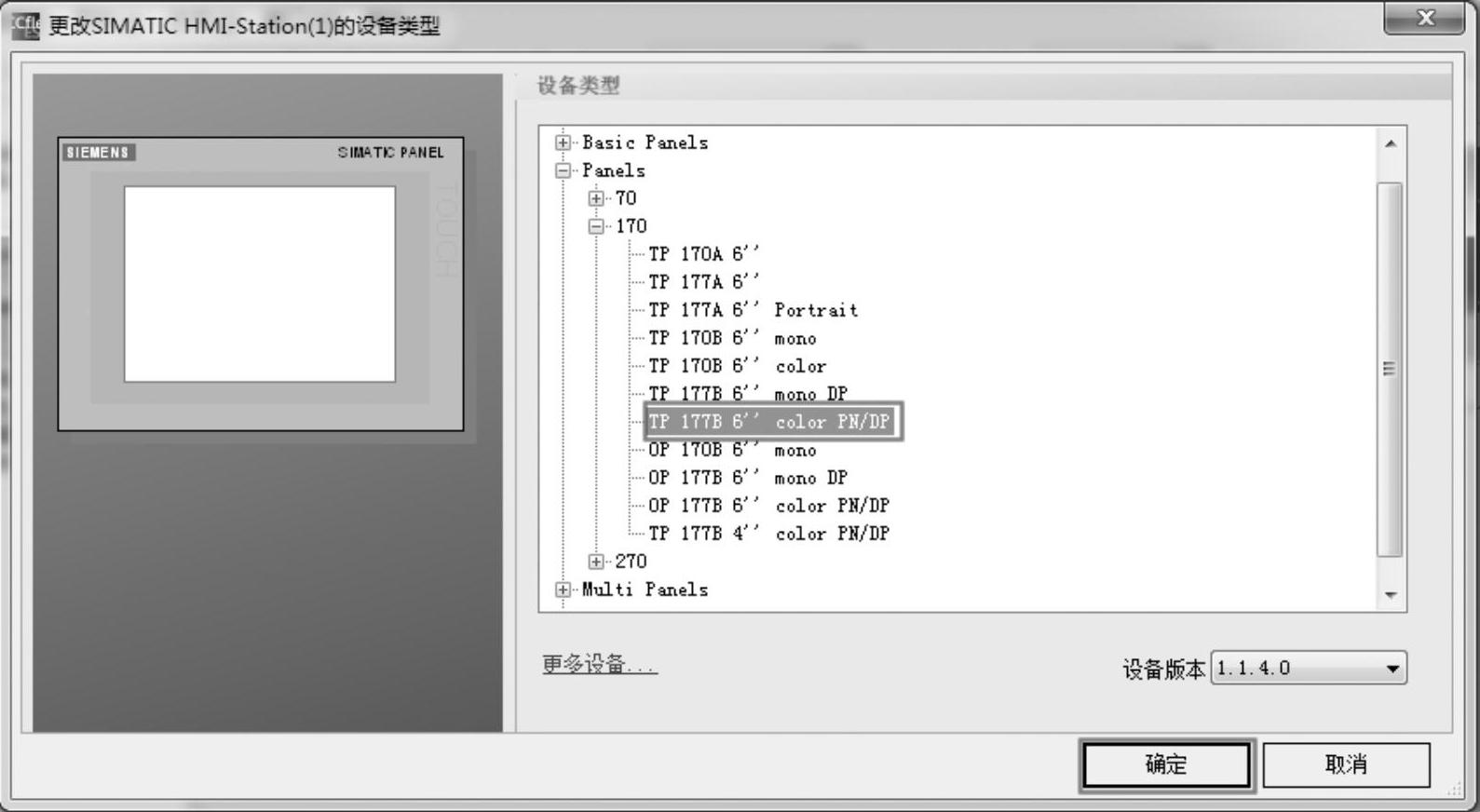Choose TP 177A 6'' Portrait
This screenshot has height=812, width=1480.
coord(754,310)
